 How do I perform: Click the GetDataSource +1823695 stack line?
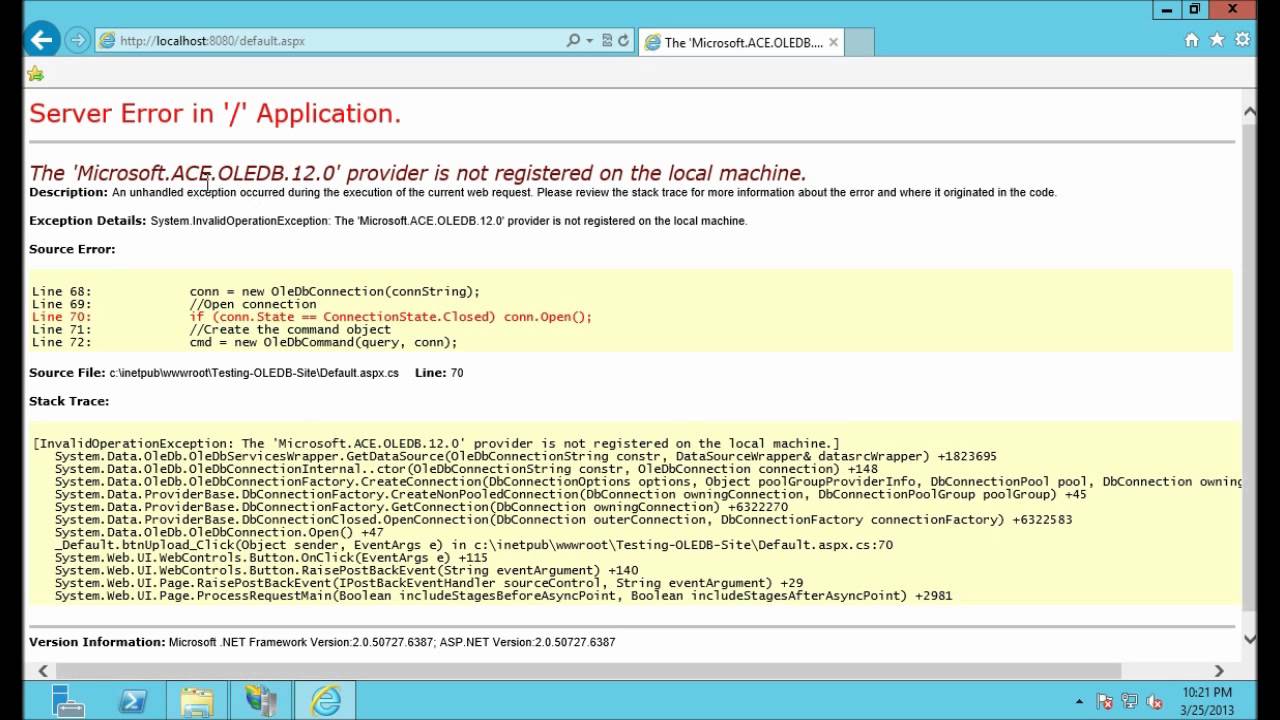(526, 456)
